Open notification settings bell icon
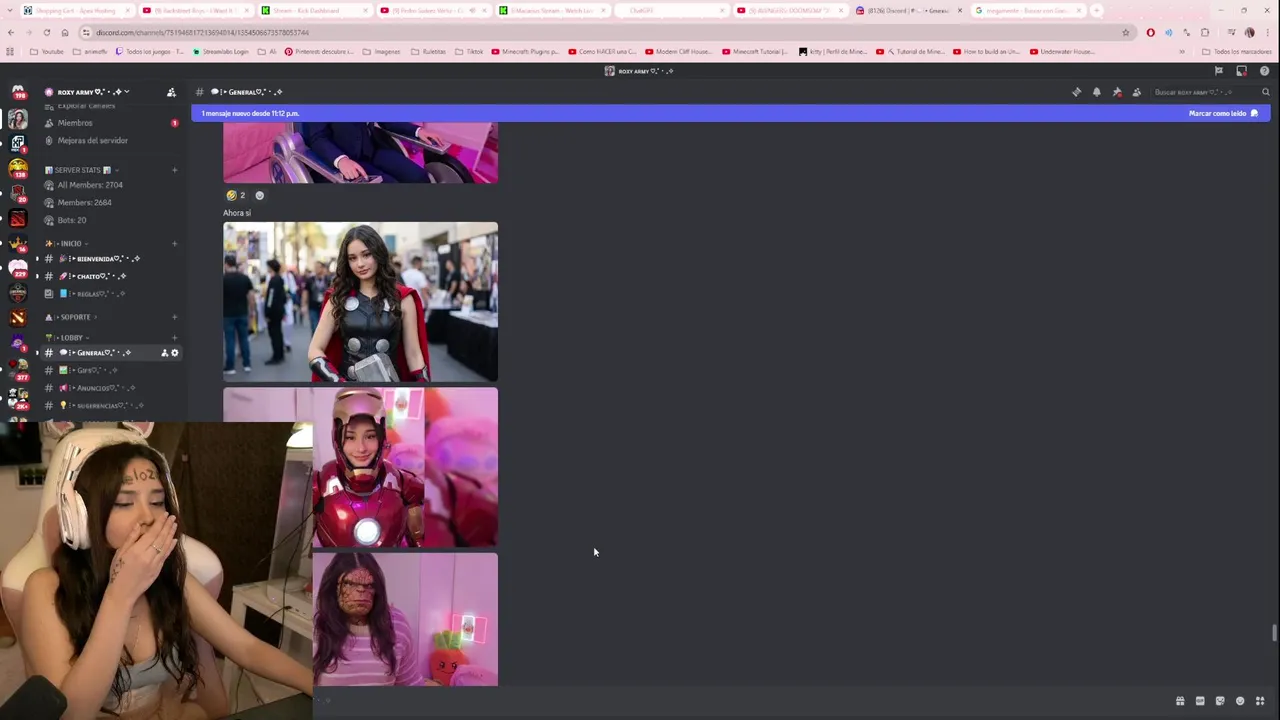 point(1096,92)
